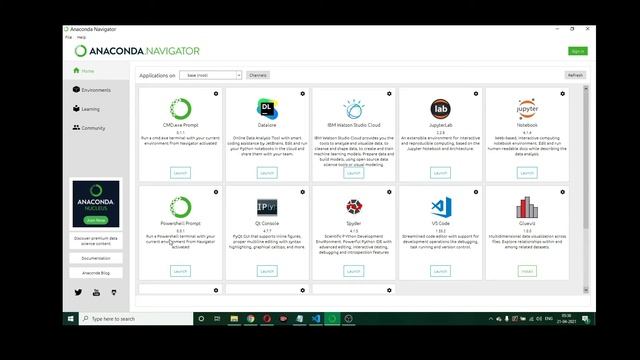Click the Sign in button
The image size is (640, 360).
click(578, 51)
